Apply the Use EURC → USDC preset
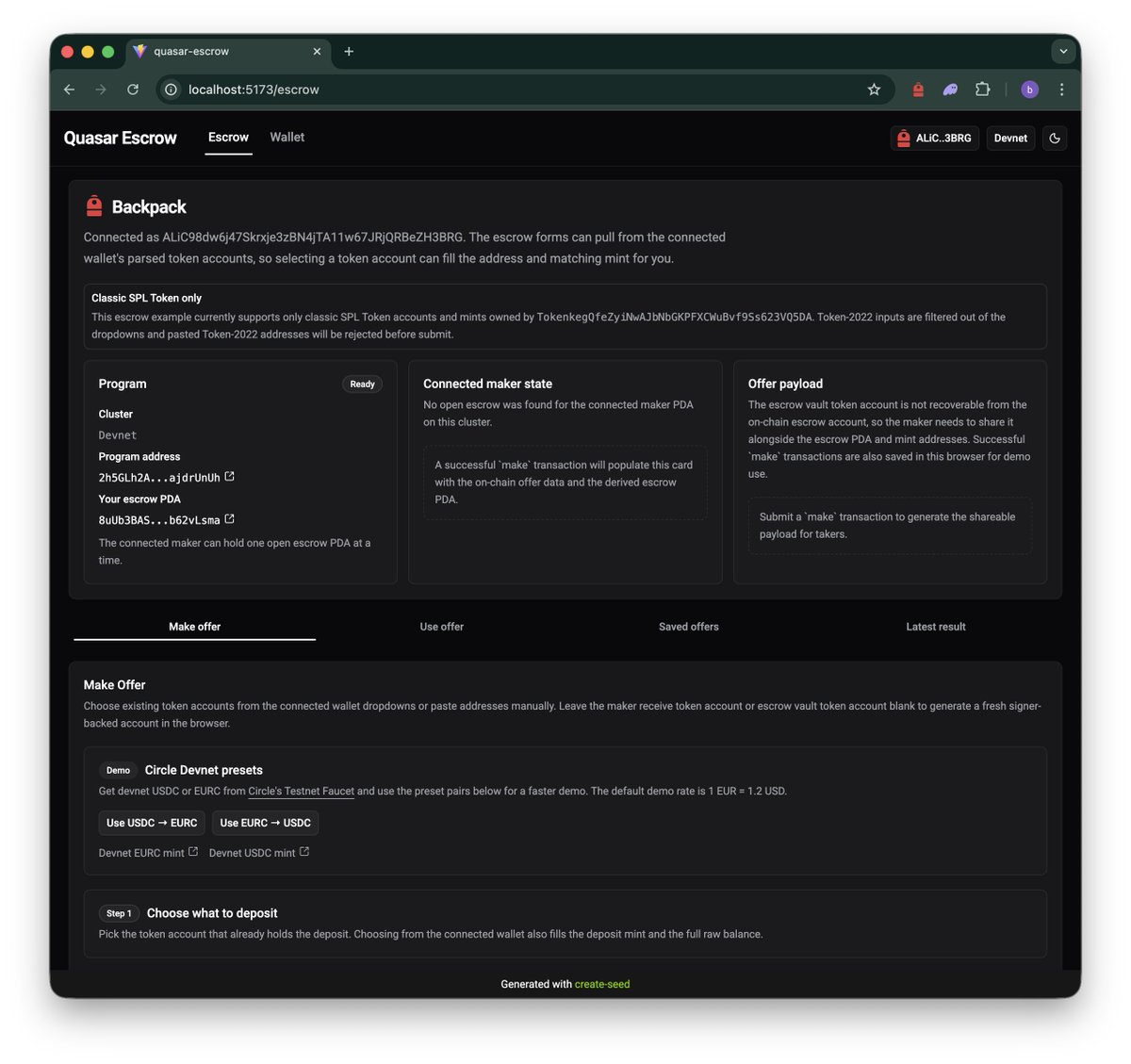 [x=265, y=823]
